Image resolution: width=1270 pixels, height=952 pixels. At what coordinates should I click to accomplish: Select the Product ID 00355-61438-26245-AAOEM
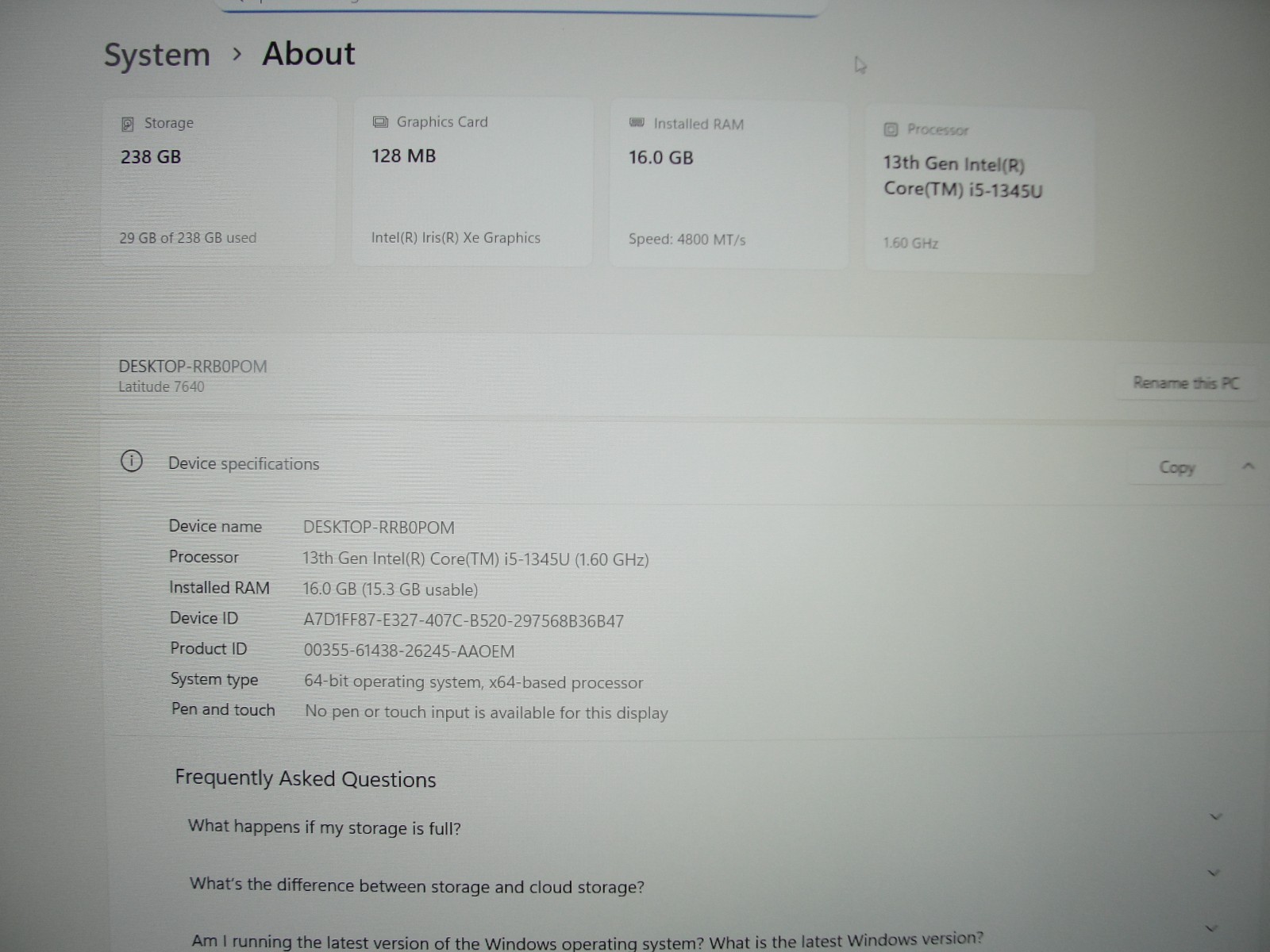point(409,651)
